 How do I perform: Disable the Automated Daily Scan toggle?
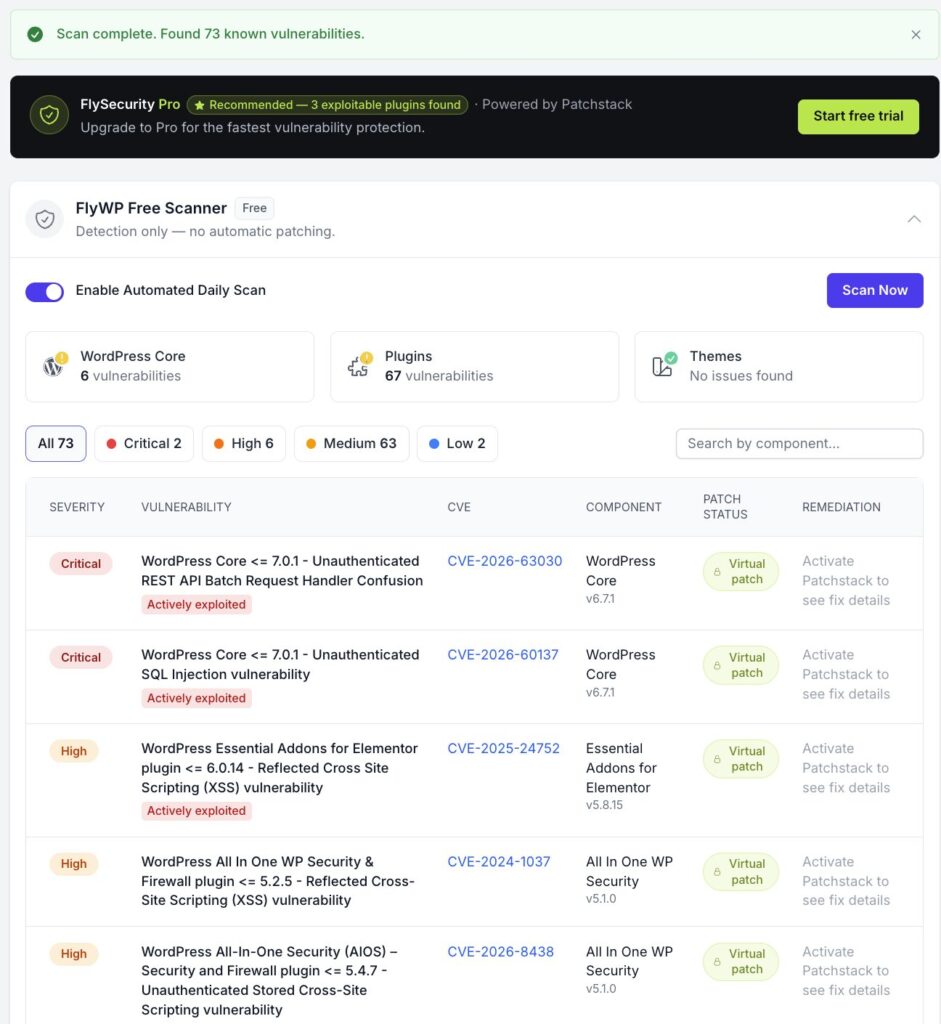pos(44,291)
